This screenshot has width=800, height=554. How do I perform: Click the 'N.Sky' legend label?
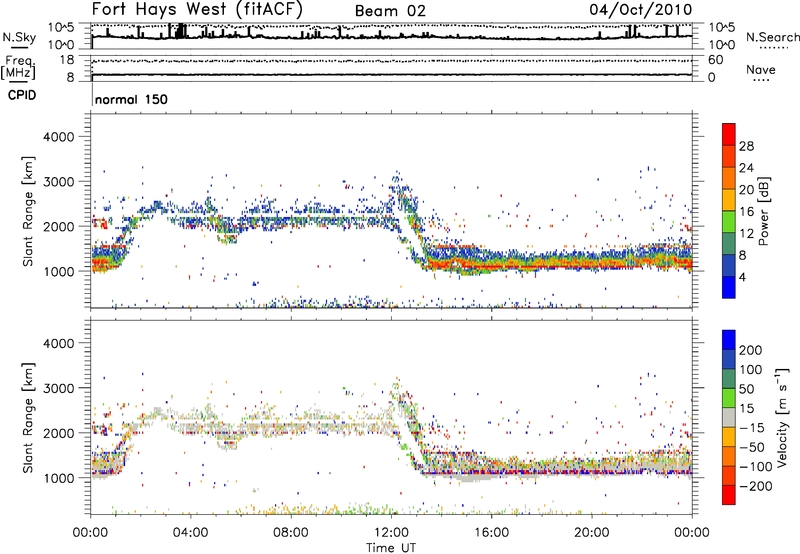coord(19,37)
